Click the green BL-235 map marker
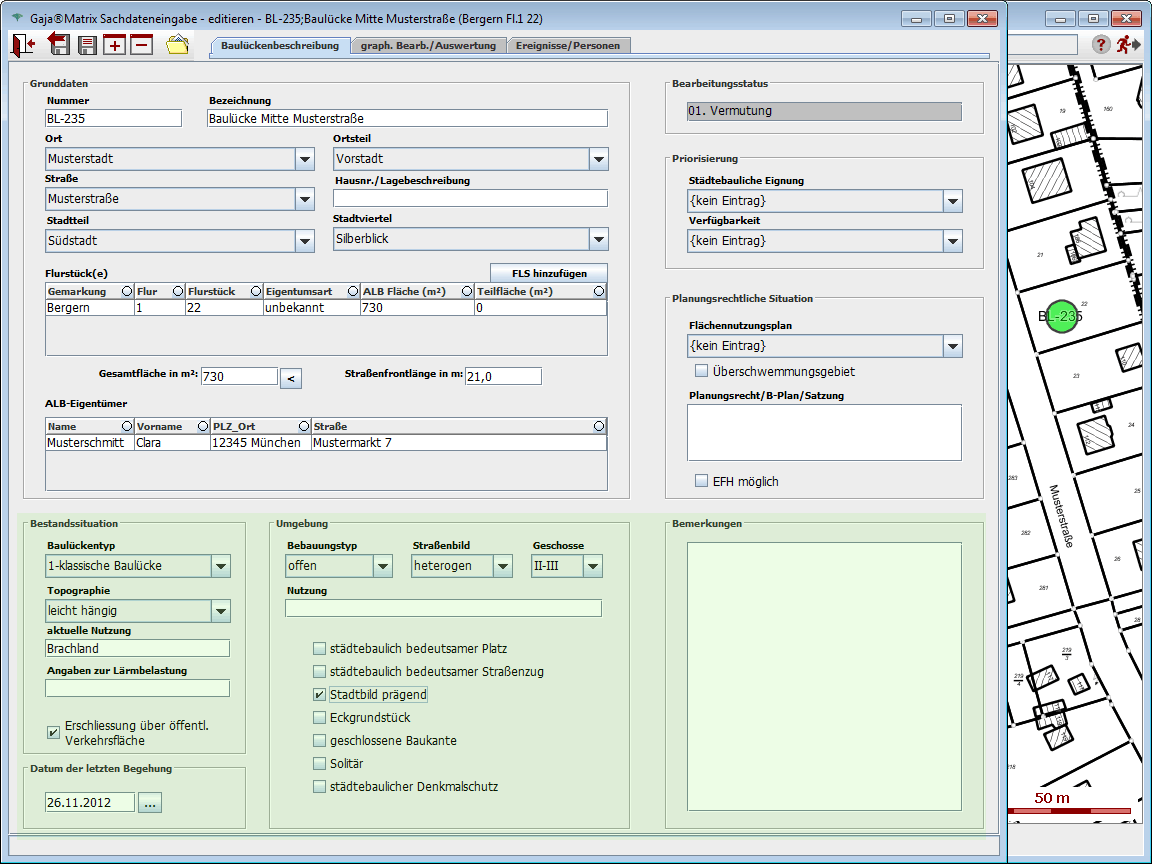The image size is (1152, 864). coord(1060,317)
